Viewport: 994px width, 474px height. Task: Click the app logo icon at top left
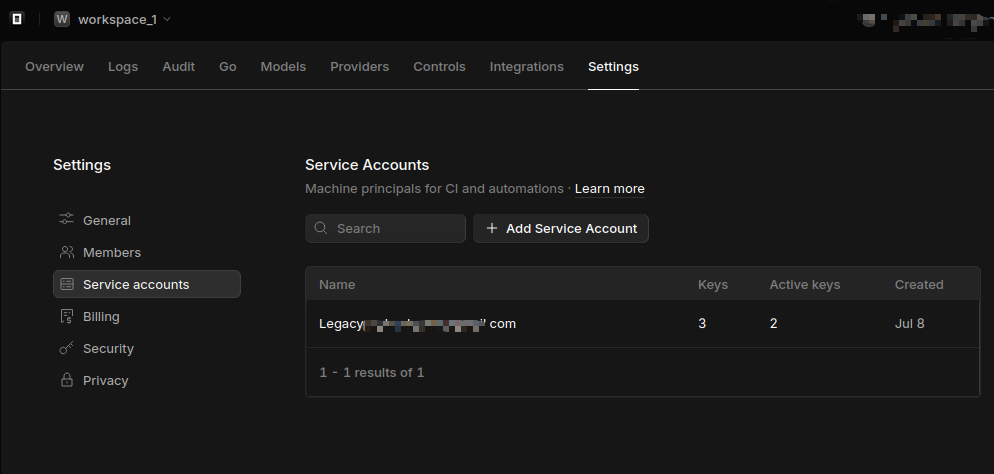coord(17,19)
